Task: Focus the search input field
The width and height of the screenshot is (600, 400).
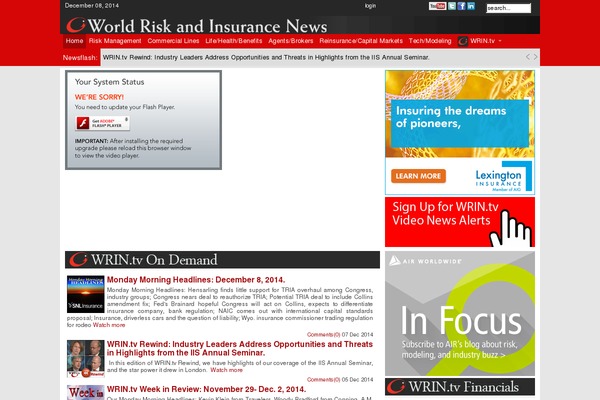Action: pyautogui.click(x=509, y=8)
